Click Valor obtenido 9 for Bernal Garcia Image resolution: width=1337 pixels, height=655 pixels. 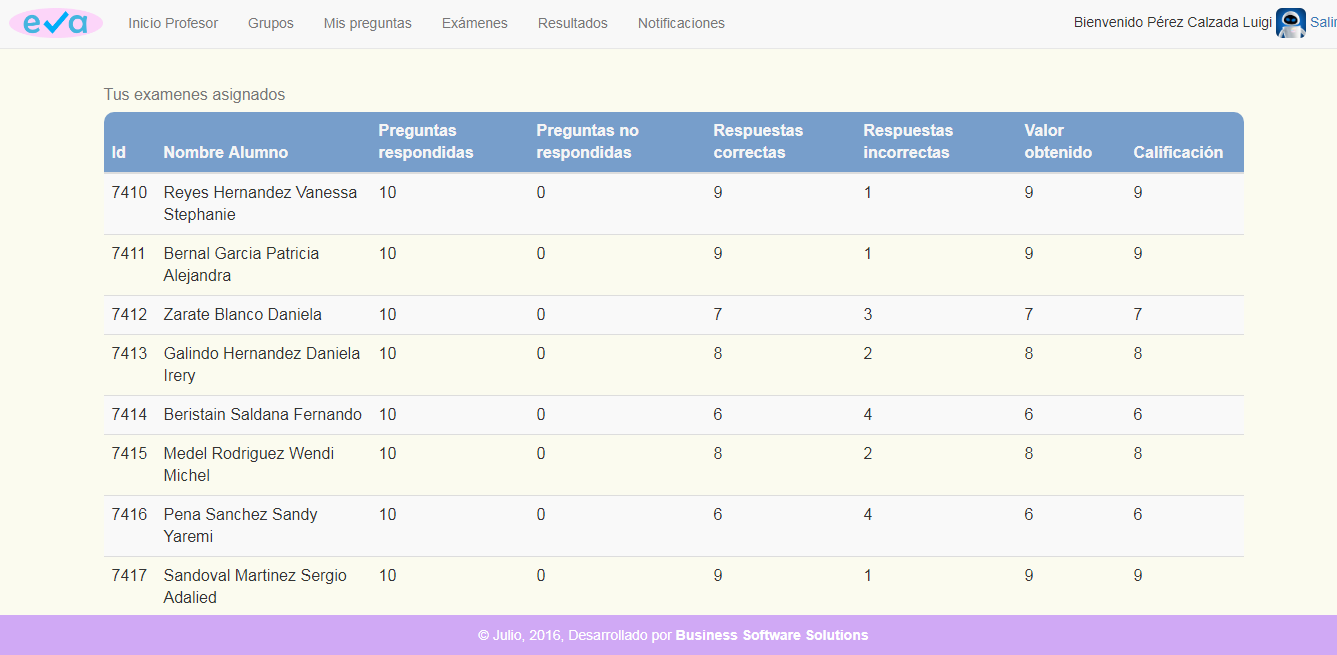point(1028,253)
